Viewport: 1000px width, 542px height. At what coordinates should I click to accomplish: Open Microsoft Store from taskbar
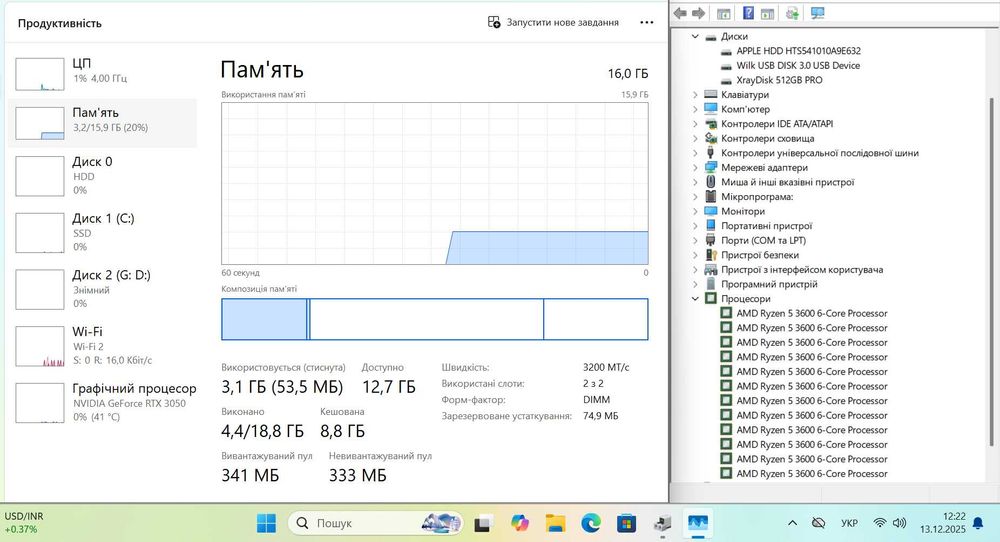tap(626, 524)
